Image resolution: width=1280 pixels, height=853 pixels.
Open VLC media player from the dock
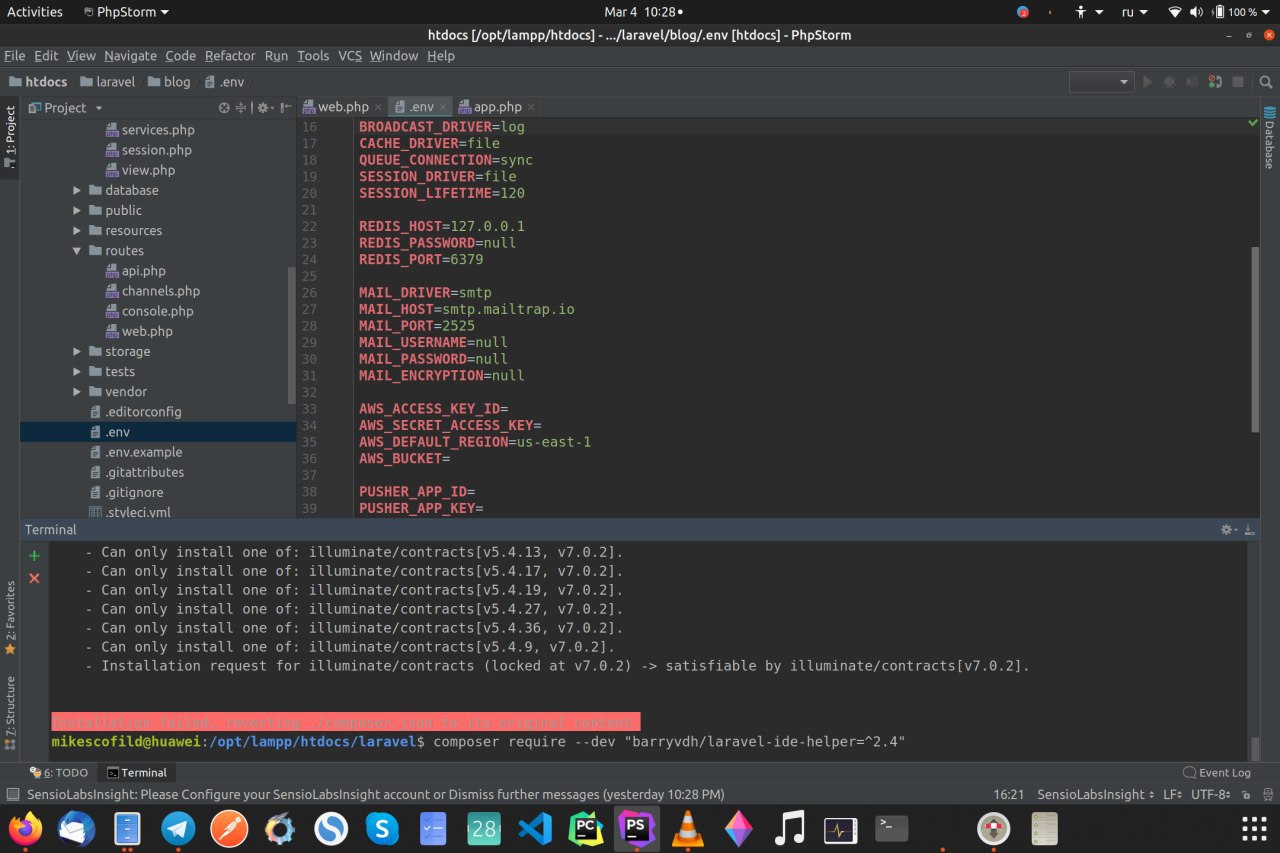(688, 828)
